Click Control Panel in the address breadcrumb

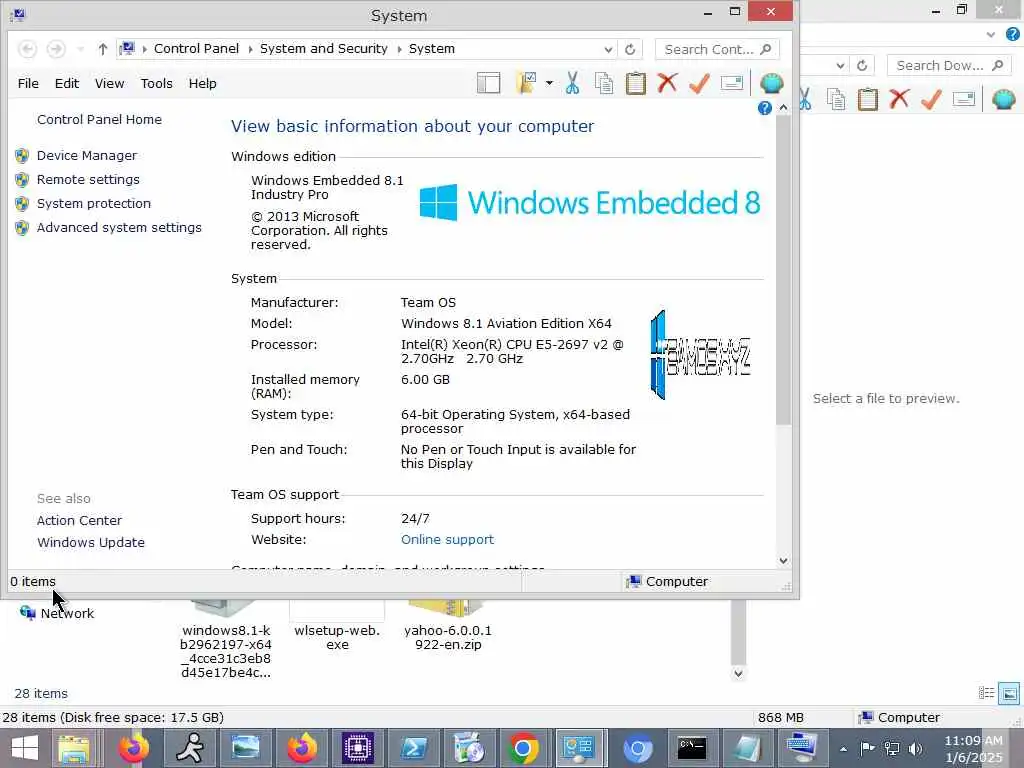[x=196, y=49]
